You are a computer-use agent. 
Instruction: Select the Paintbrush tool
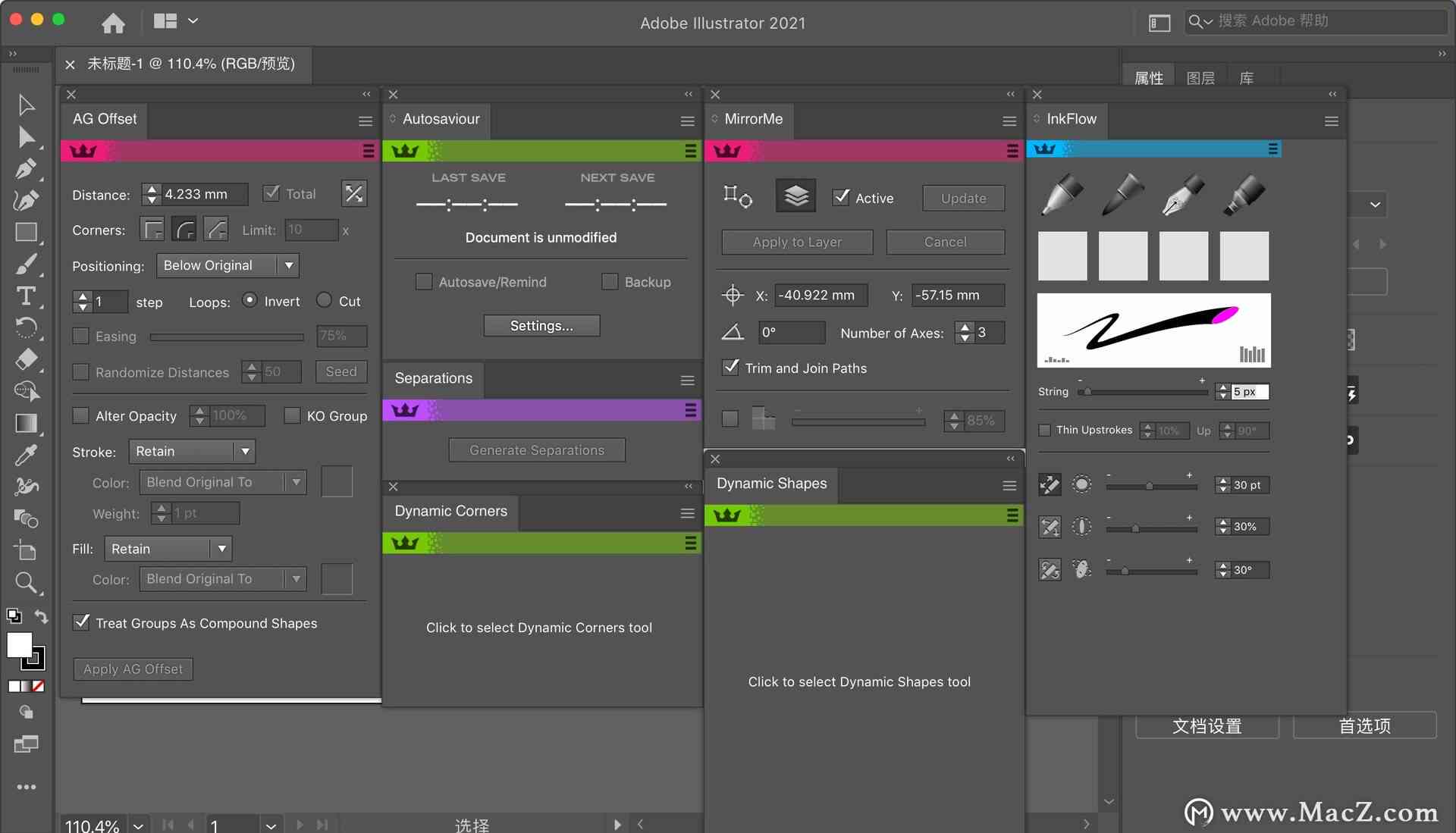tap(27, 264)
